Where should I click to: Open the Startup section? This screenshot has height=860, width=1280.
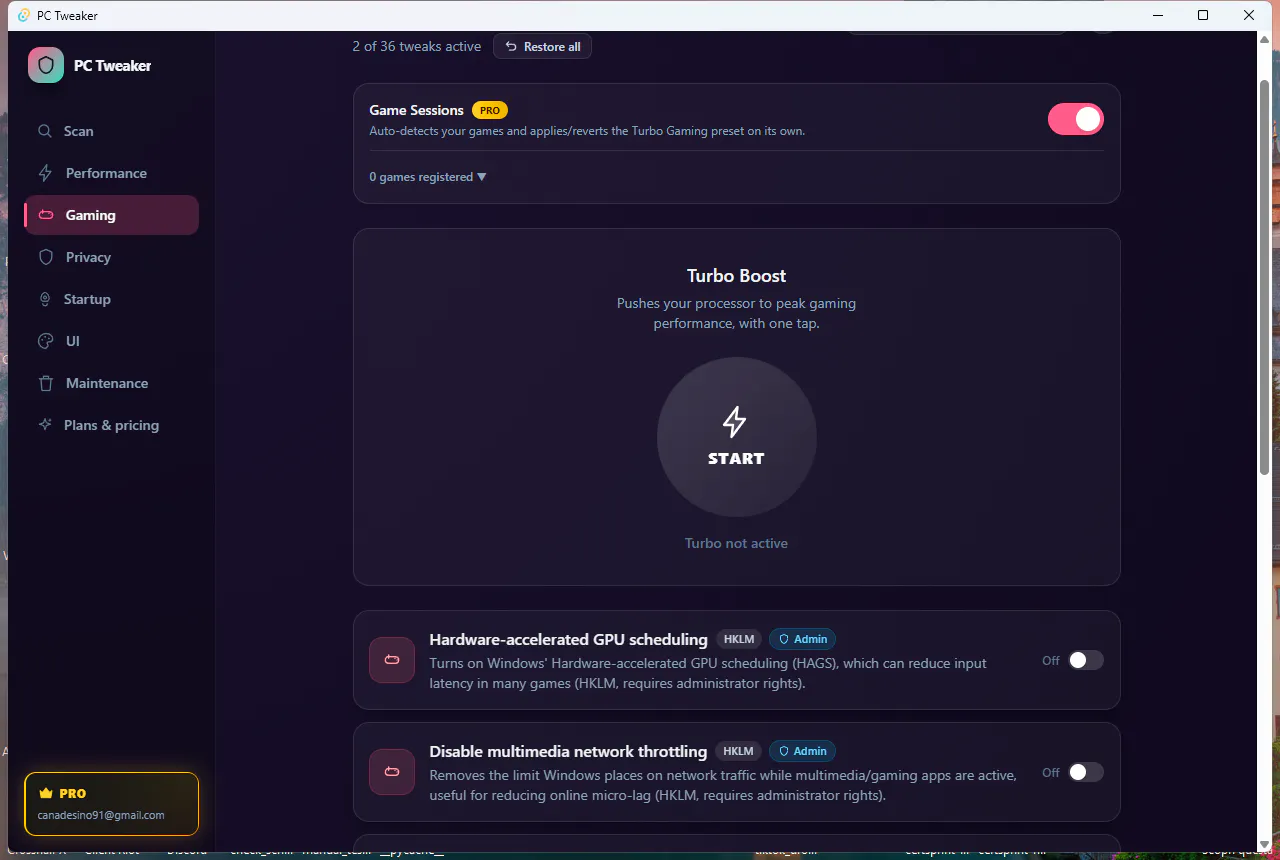coord(112,299)
